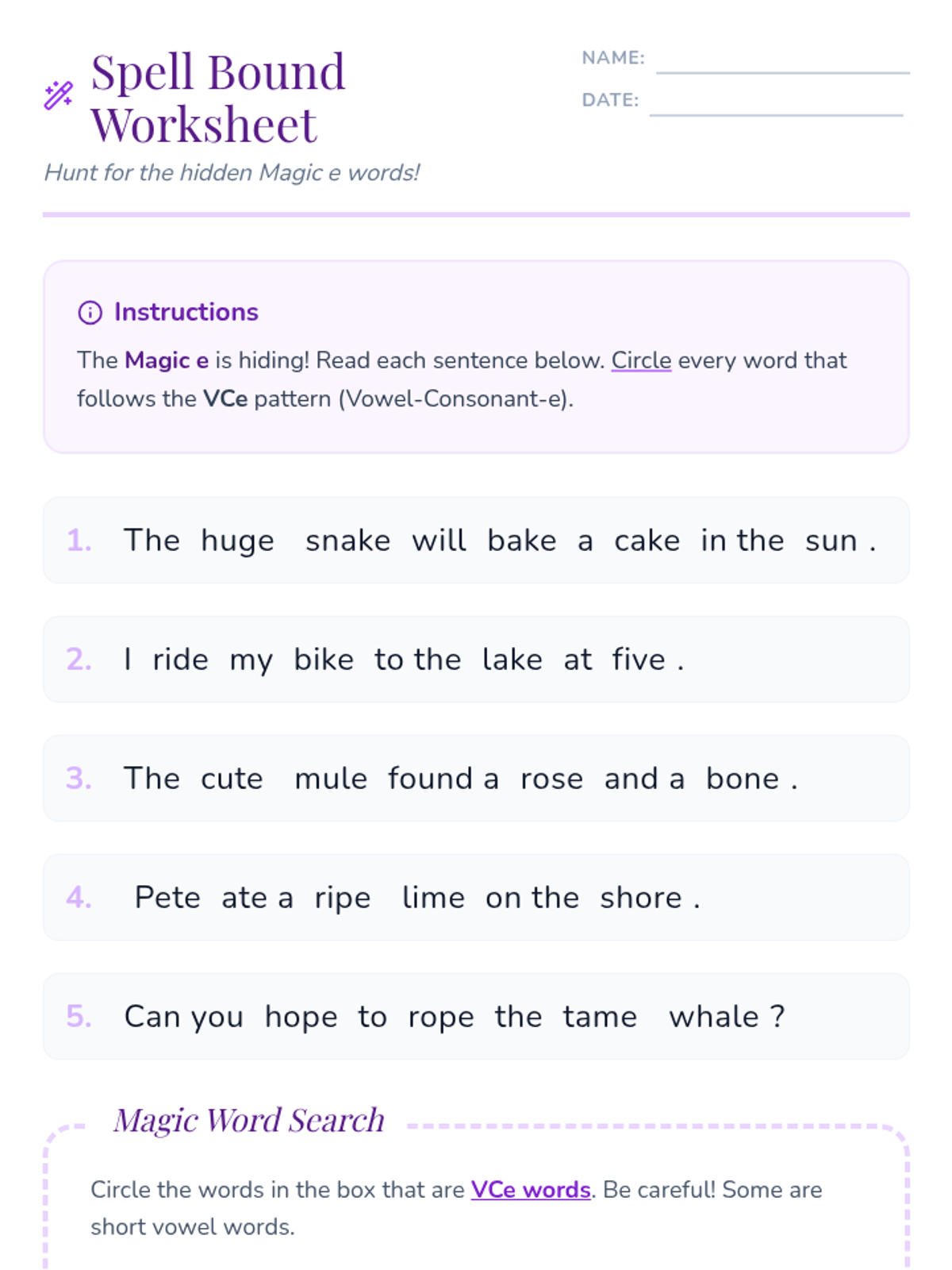Click the word "whale" in sentence 5
952x1270 pixels.
coord(714,1017)
